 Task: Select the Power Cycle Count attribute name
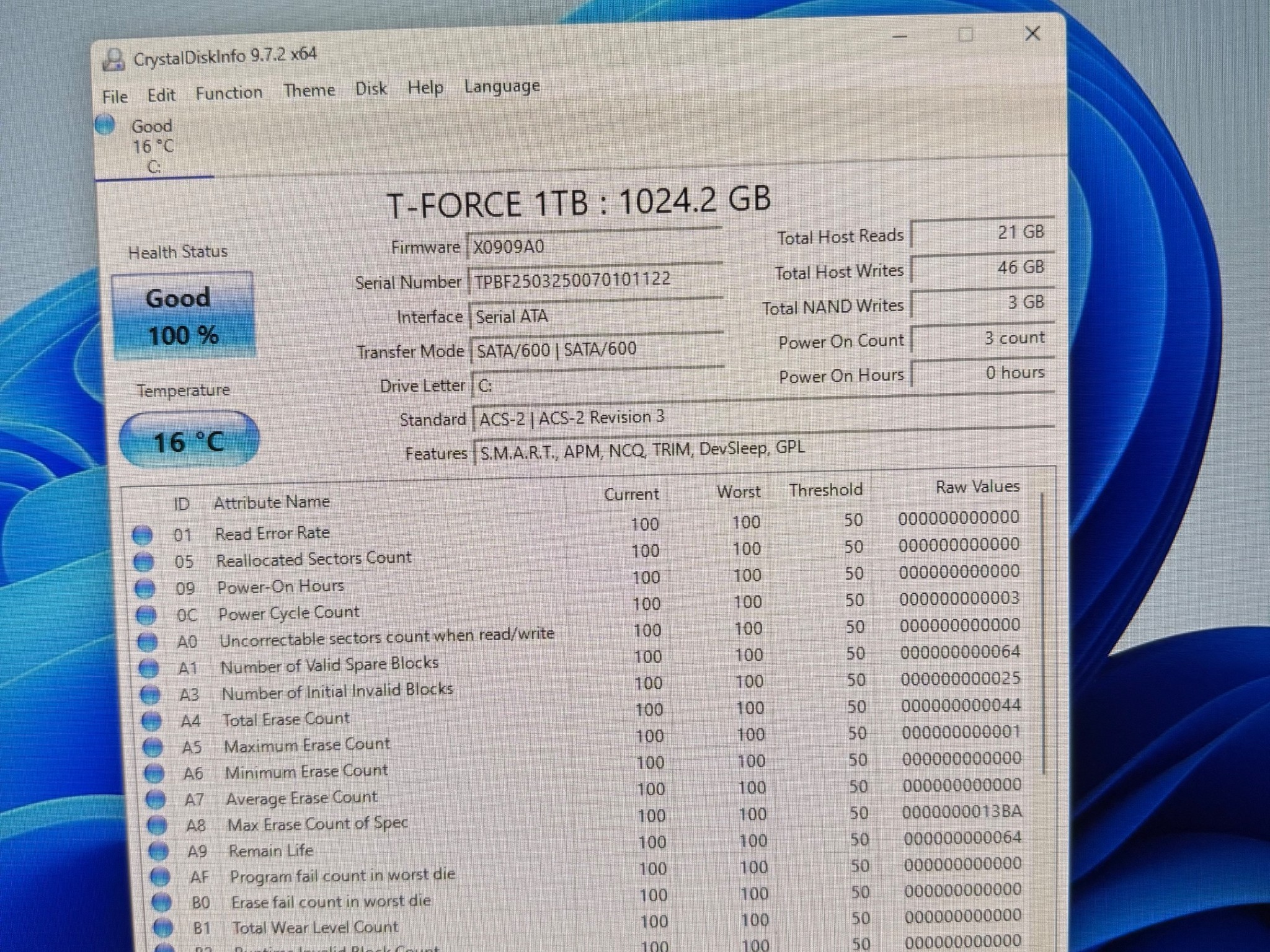click(289, 613)
